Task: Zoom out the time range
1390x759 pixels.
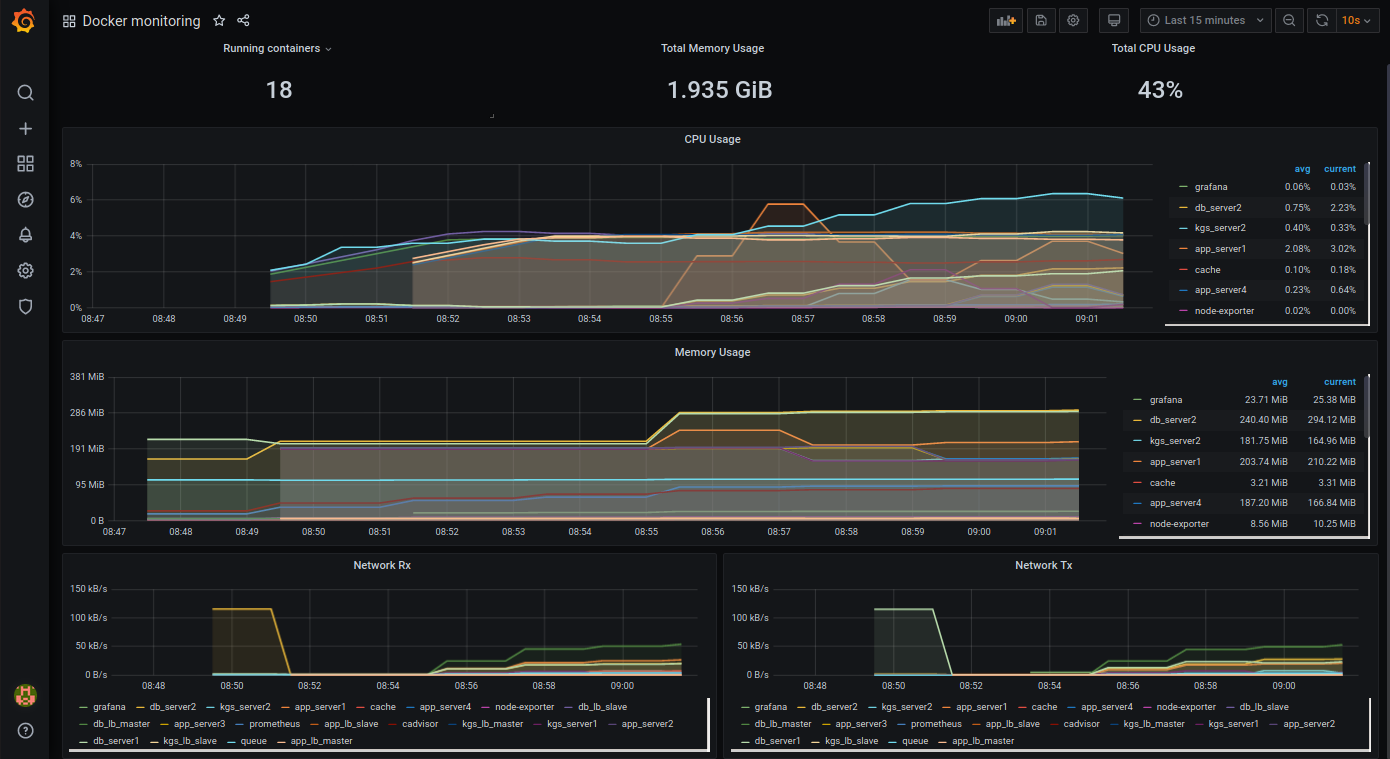Action: coord(1290,20)
